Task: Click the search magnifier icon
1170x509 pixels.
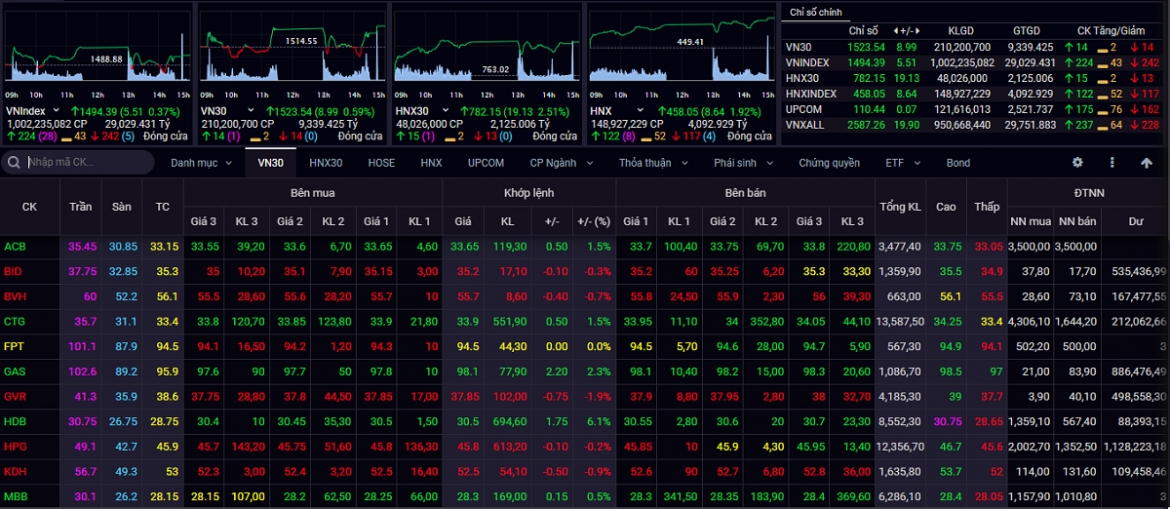Action: coord(13,163)
